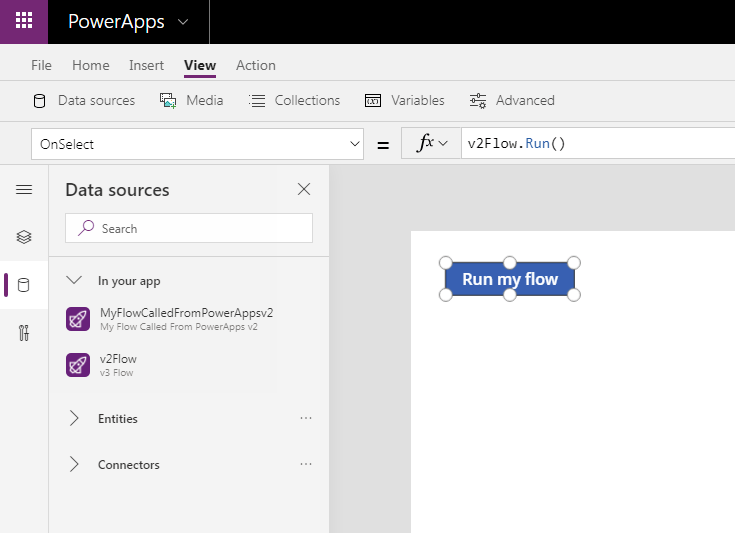735x533 pixels.
Task: Open Collections from the ribbon label
Action: tap(307, 100)
